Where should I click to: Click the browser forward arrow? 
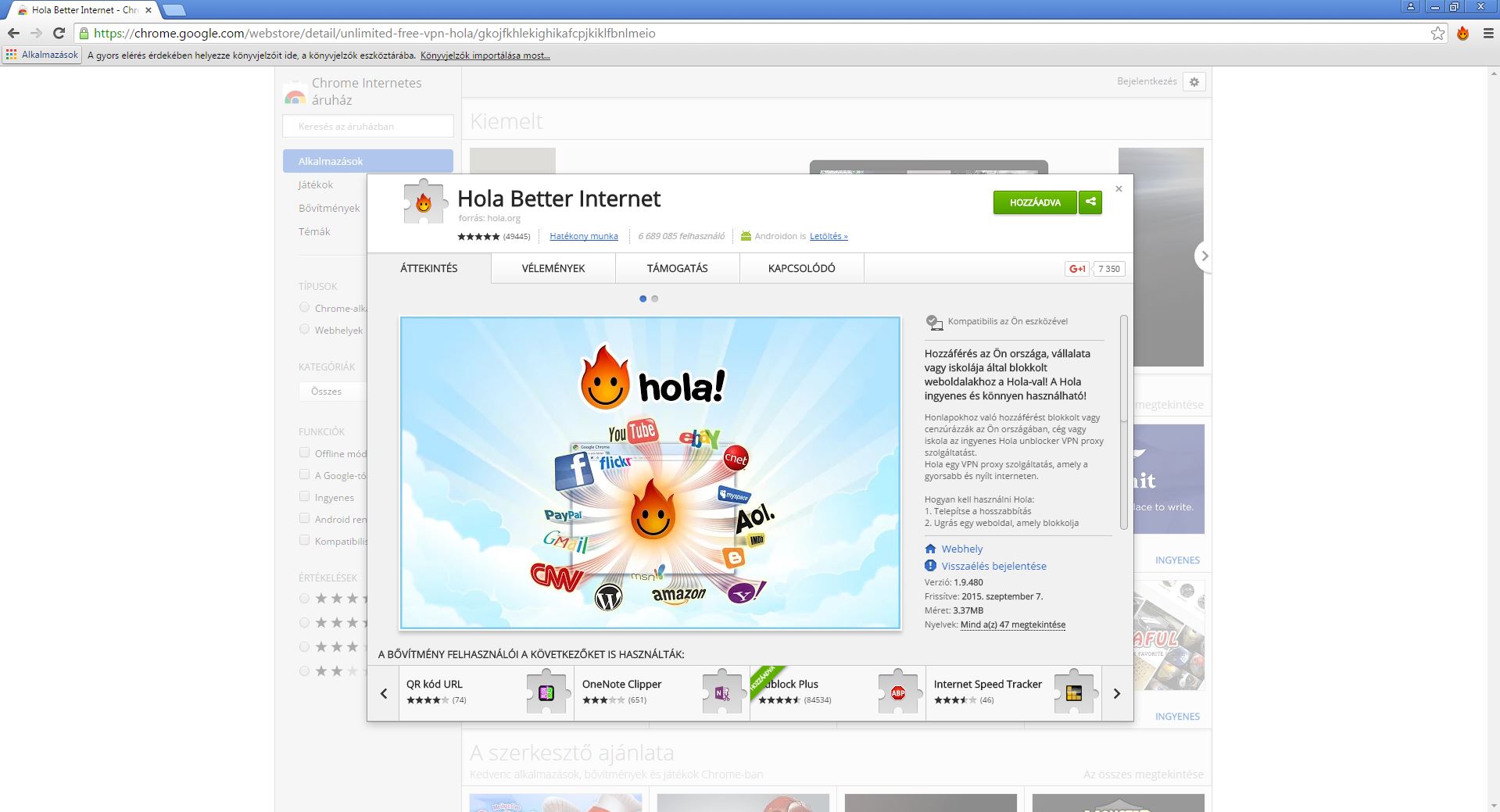point(36,33)
